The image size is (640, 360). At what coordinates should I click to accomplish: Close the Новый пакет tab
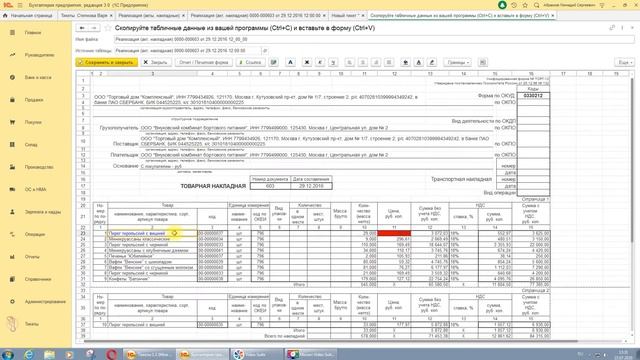pos(362,16)
